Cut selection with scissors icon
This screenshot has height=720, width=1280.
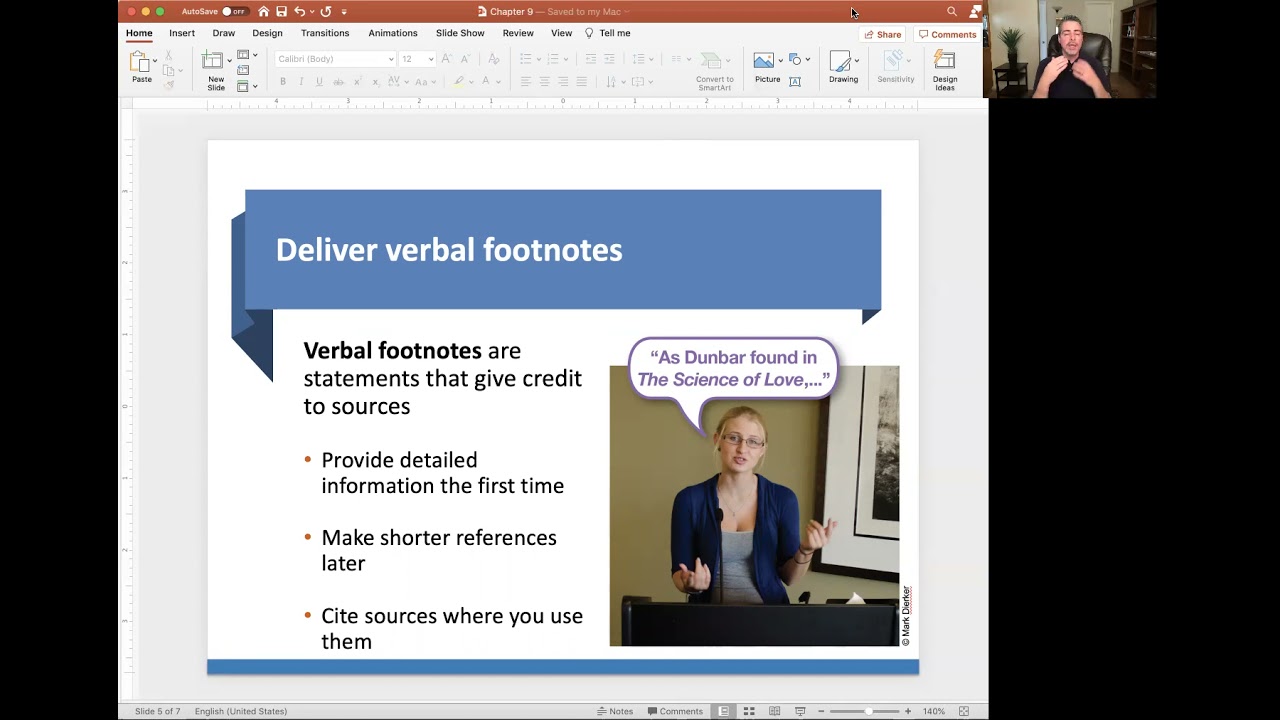click(169, 56)
